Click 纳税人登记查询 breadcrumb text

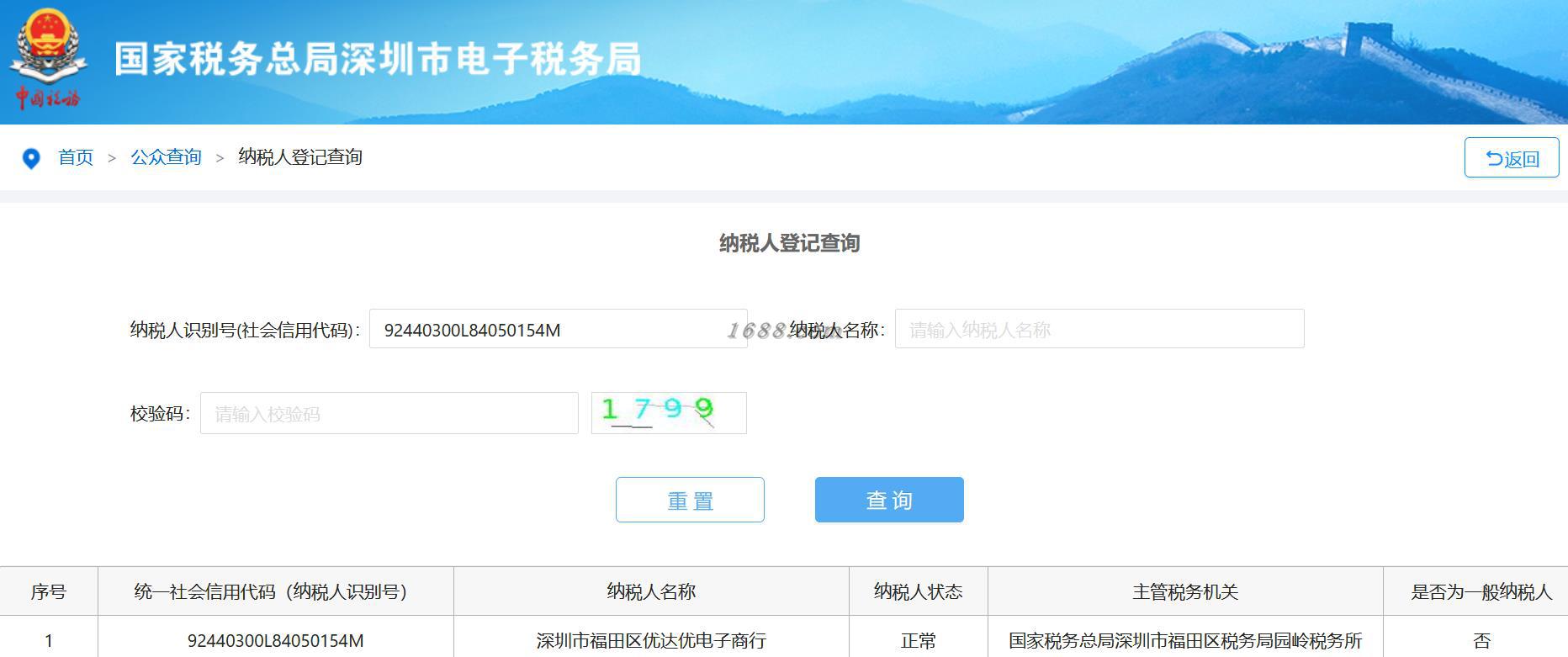coord(300,157)
